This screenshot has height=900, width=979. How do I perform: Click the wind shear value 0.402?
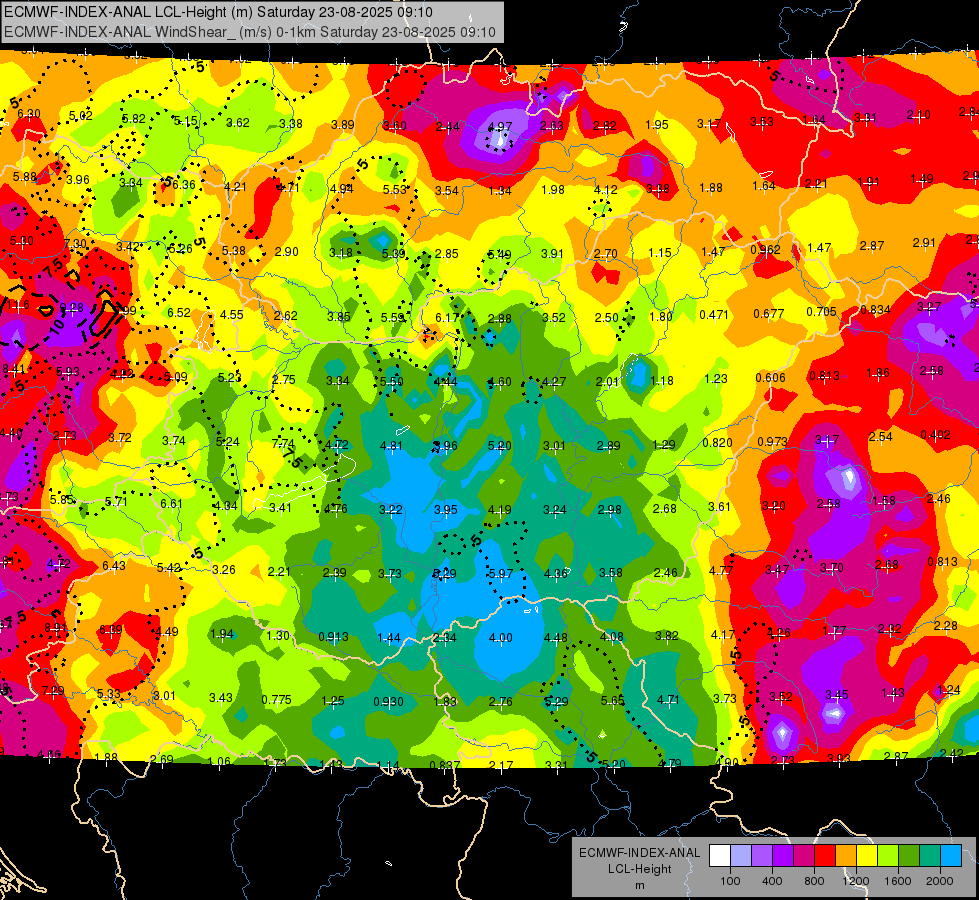[935, 435]
